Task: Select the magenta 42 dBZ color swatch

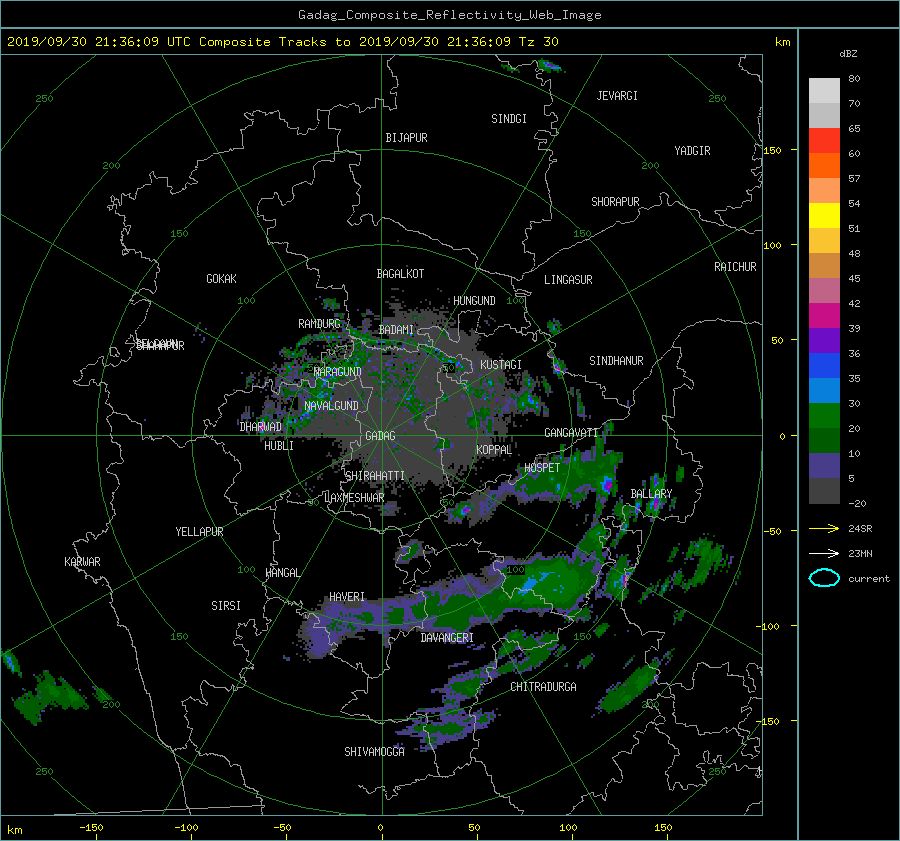Action: click(824, 315)
